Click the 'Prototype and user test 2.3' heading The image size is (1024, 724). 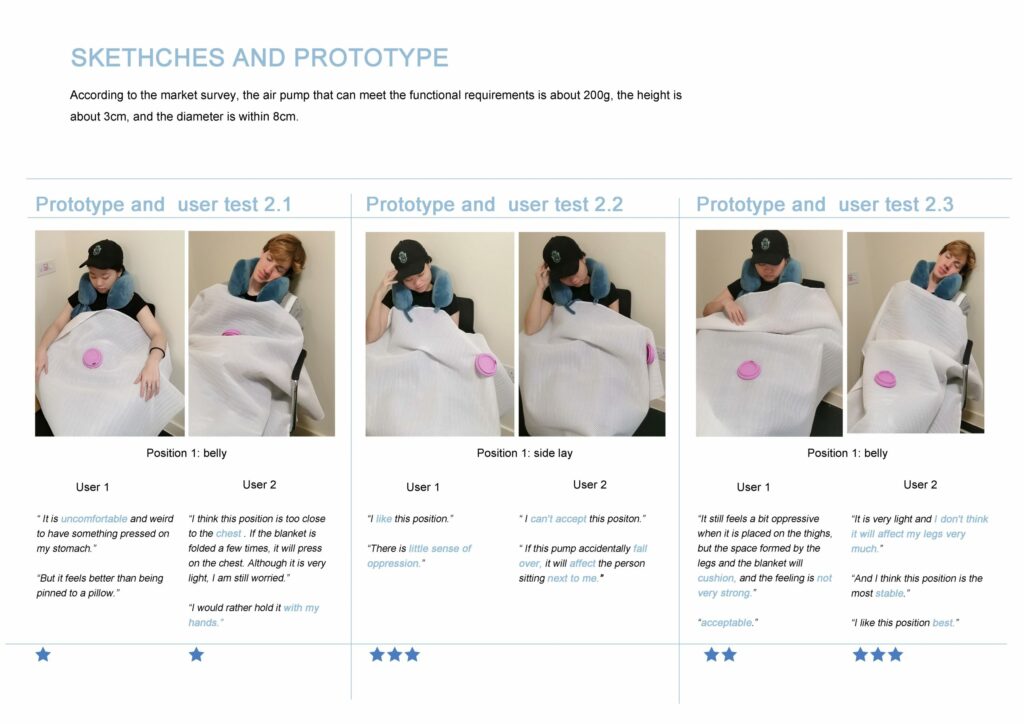coord(825,204)
